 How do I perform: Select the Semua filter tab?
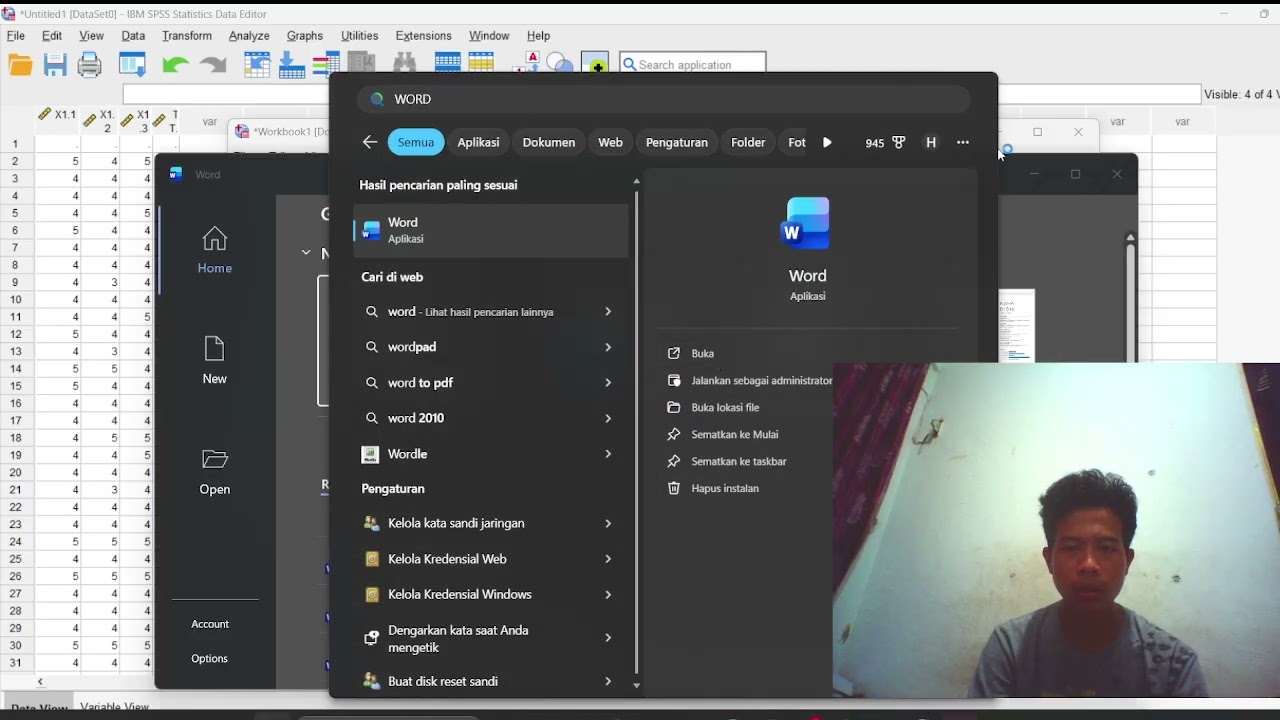click(x=416, y=142)
